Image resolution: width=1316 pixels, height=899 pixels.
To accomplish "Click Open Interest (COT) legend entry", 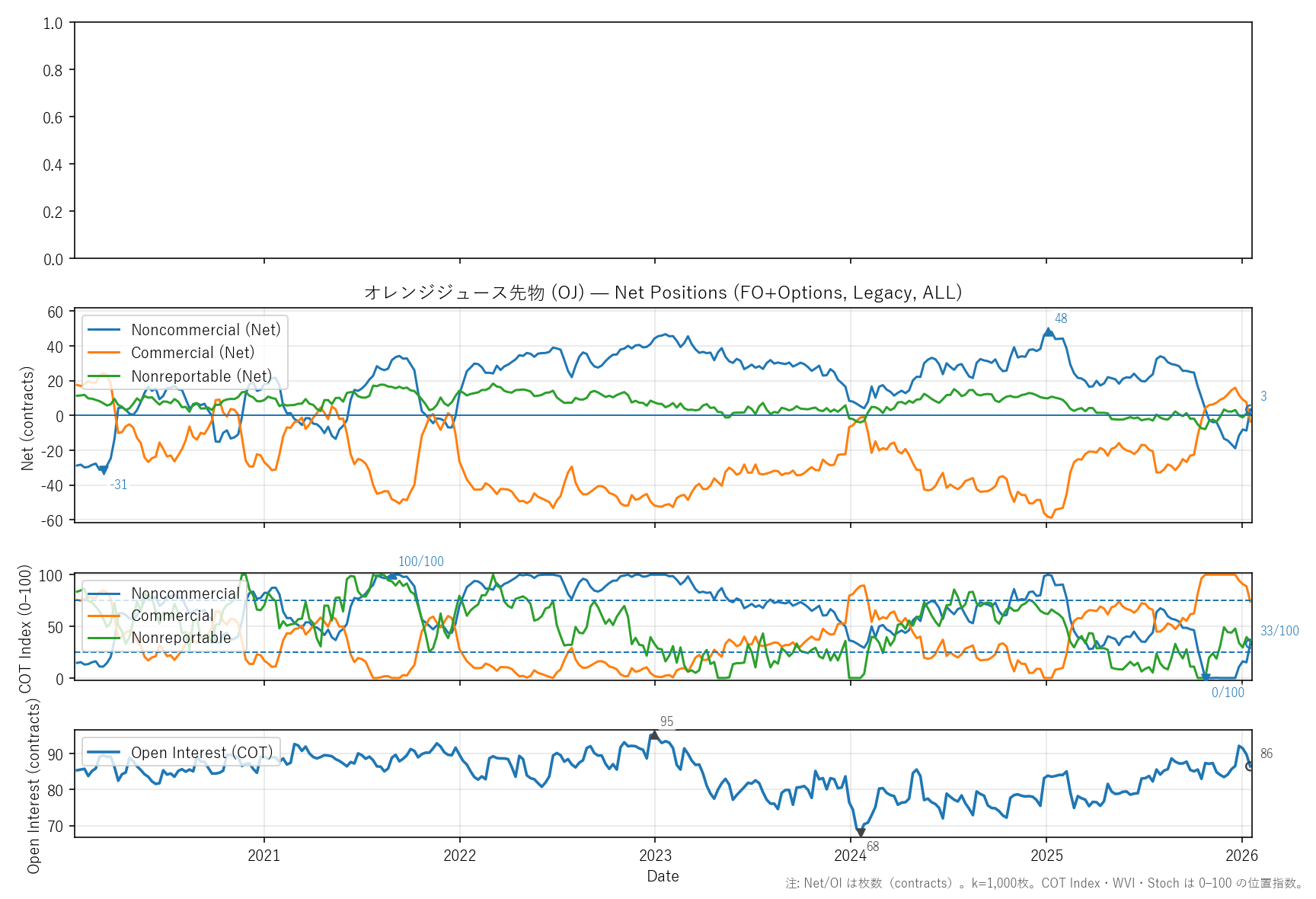I will click(x=202, y=753).
